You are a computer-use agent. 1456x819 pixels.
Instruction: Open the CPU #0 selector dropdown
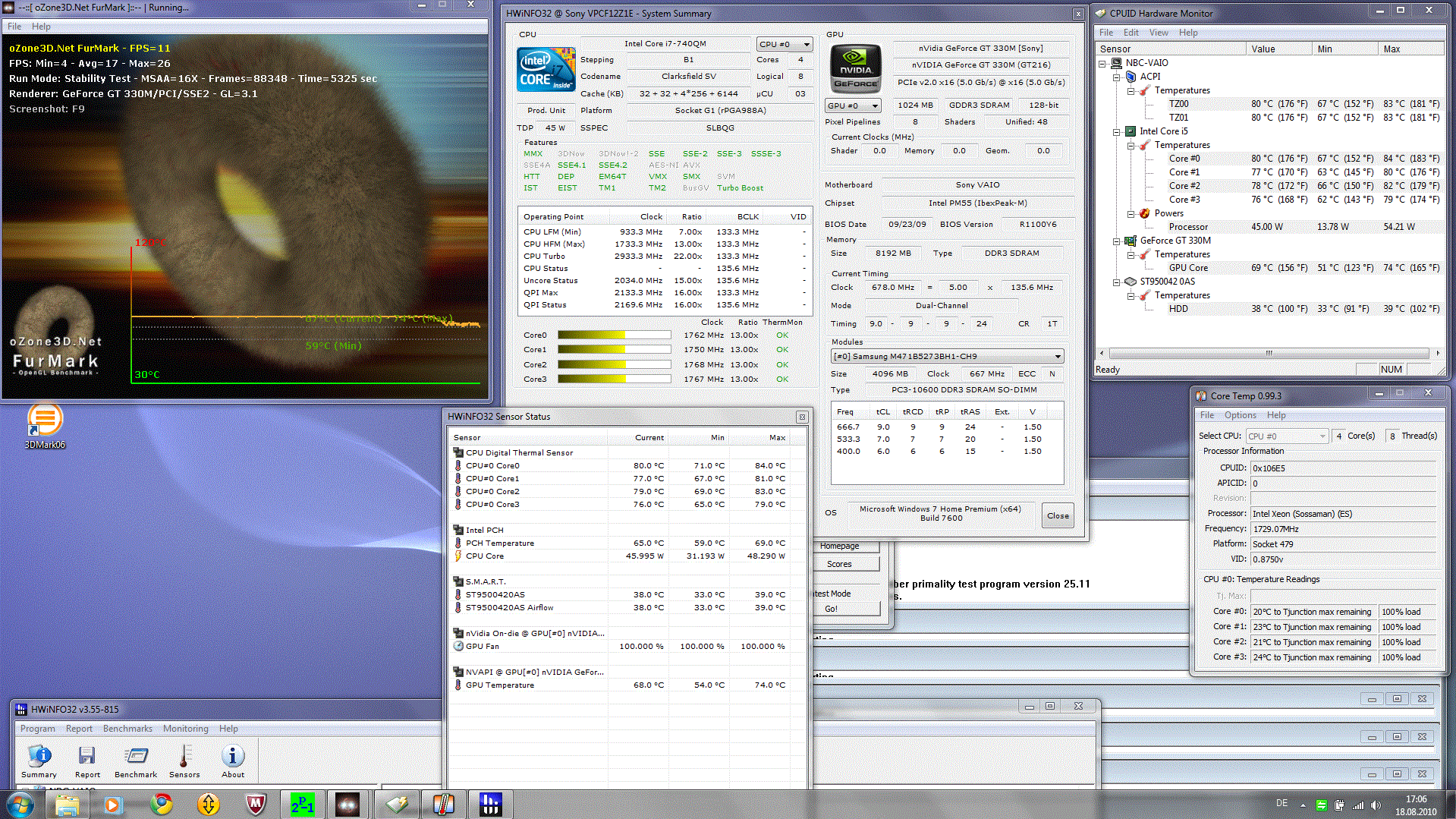[x=785, y=45]
